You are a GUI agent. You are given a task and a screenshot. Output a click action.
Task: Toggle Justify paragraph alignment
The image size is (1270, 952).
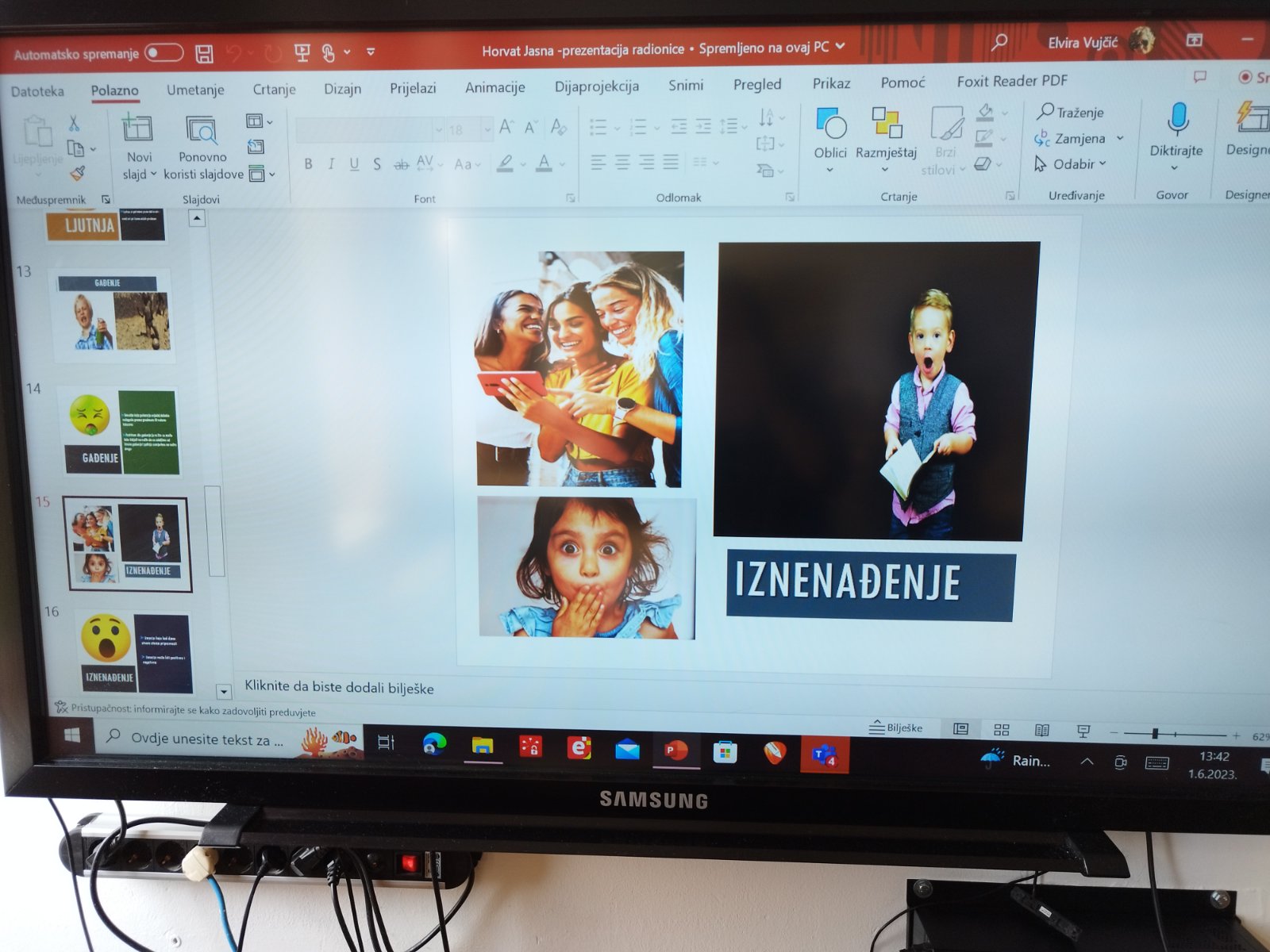(671, 162)
